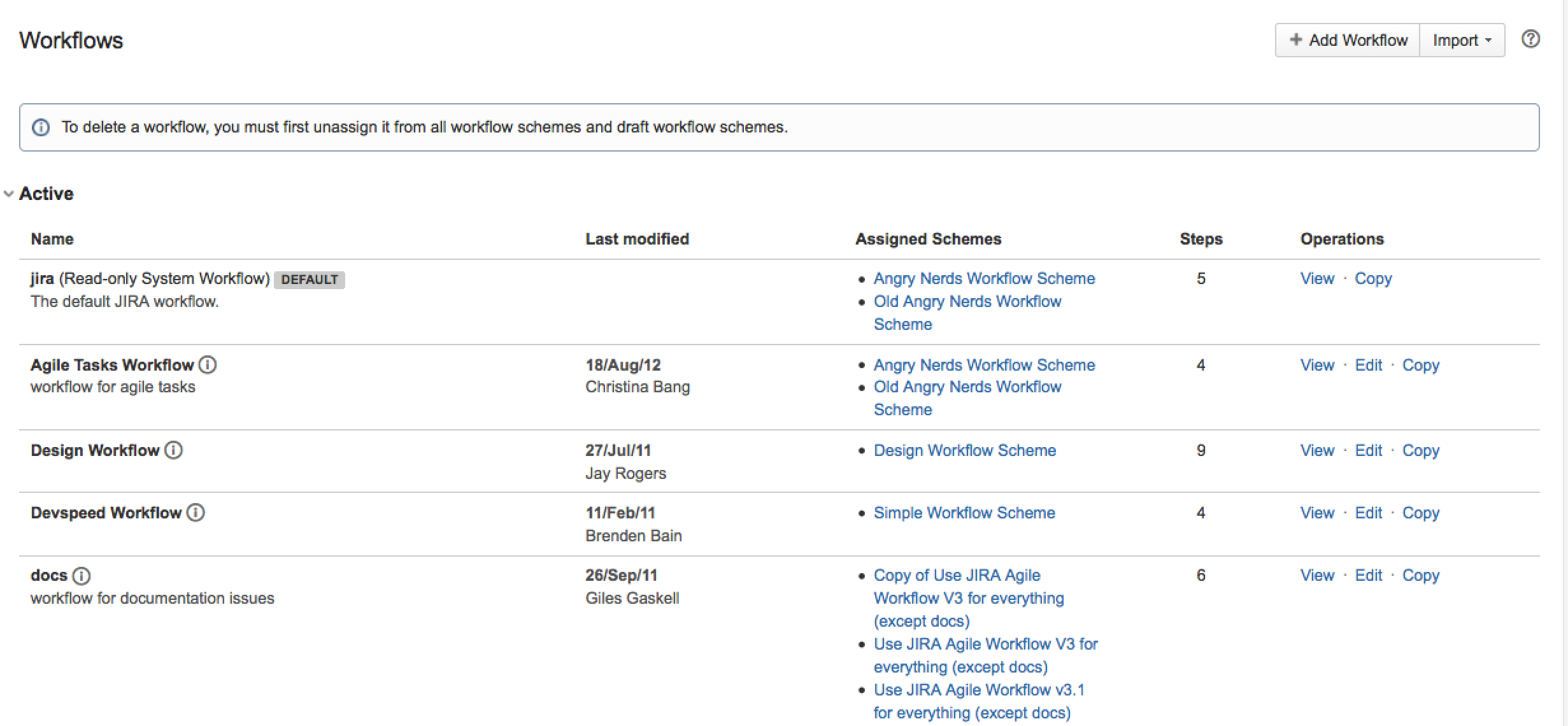Open Use JIRA Agile Workflow V3 for everything scheme
Screen dimensions: 1568x726
[986, 655]
